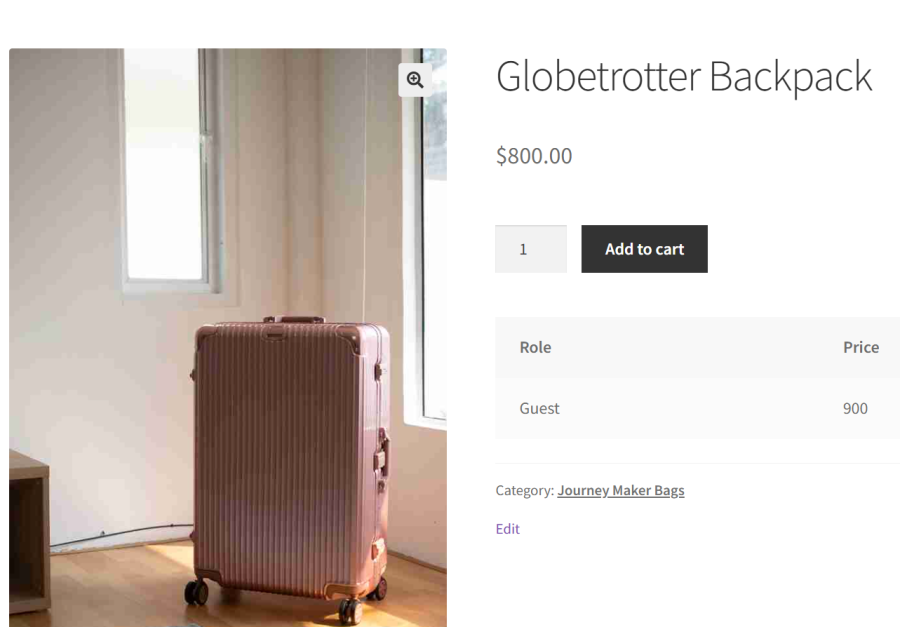The height and width of the screenshot is (627, 900).
Task: Add the Globetrotter Backpack to cart
Action: click(x=644, y=249)
